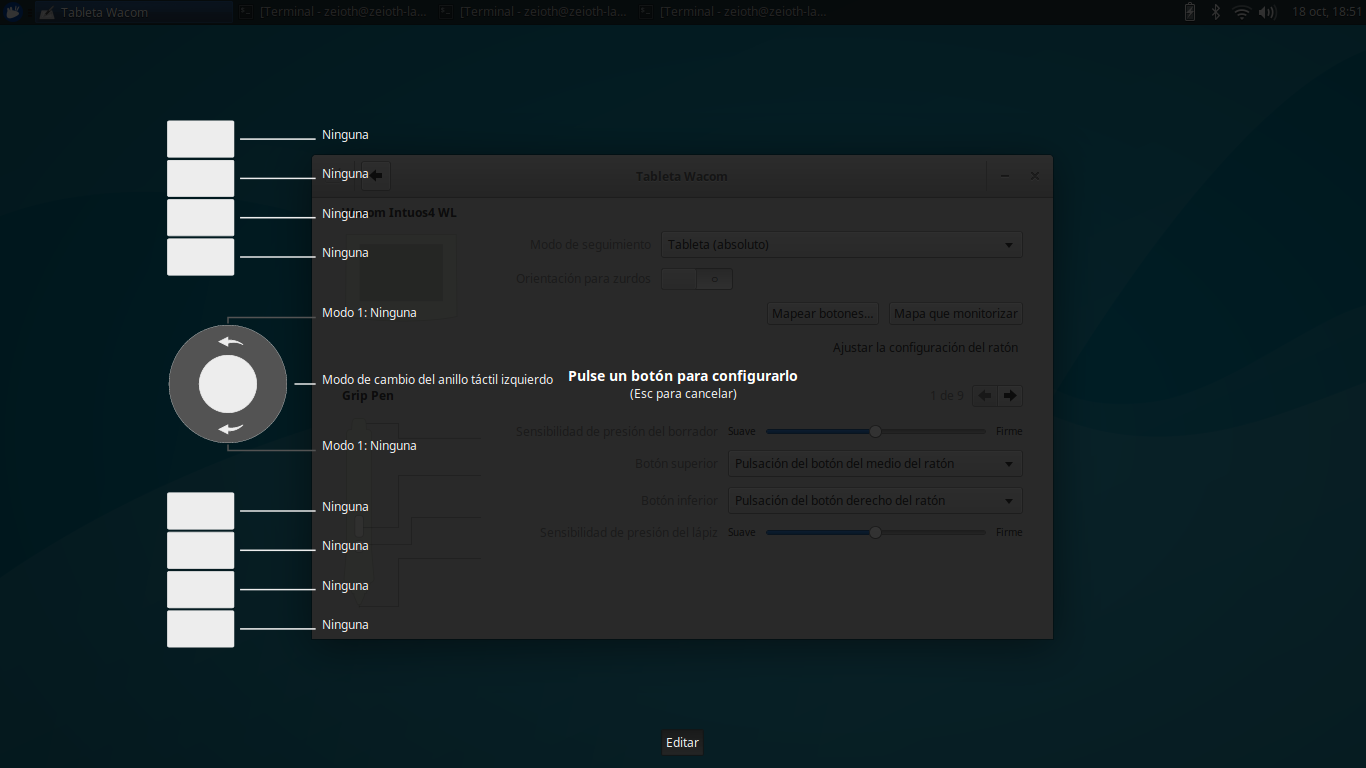Click 'Modo 1: Ninguna' label below ring
1366x768 pixels.
pos(369,446)
